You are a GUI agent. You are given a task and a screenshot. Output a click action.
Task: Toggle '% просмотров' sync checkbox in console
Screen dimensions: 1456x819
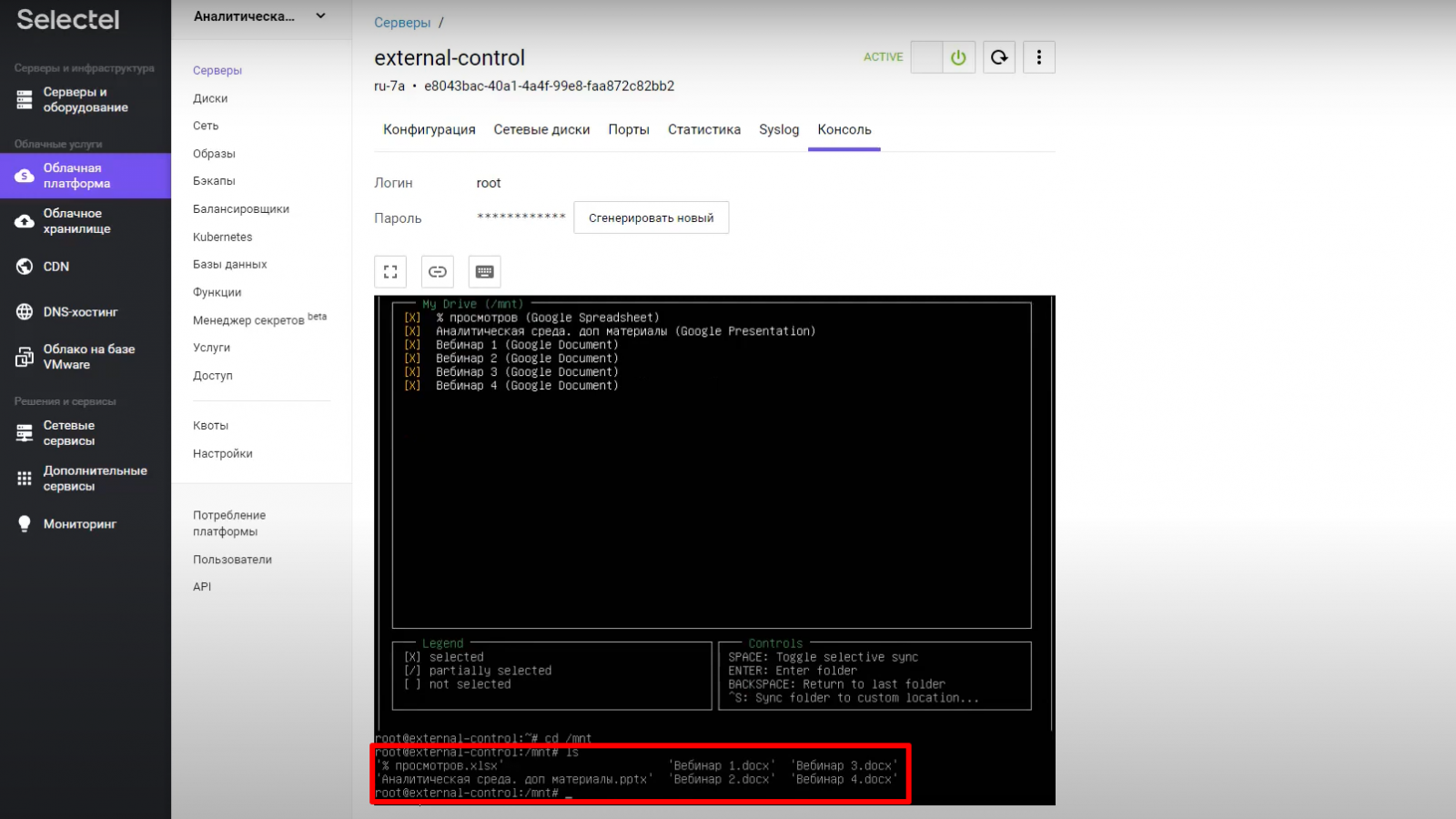click(412, 318)
